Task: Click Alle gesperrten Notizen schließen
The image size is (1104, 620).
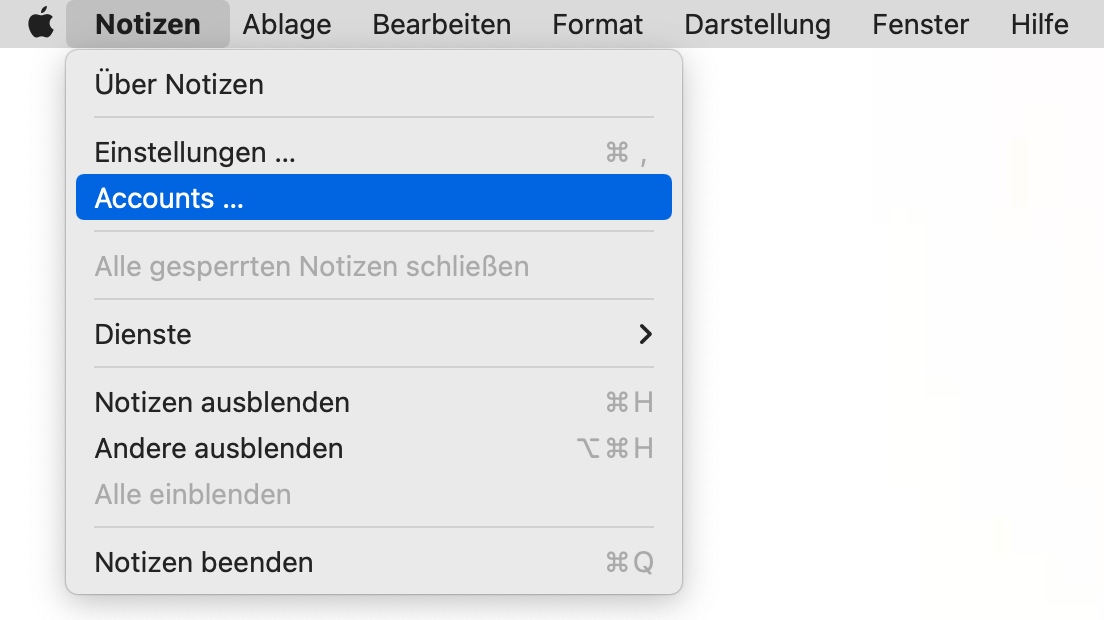Action: point(311,266)
